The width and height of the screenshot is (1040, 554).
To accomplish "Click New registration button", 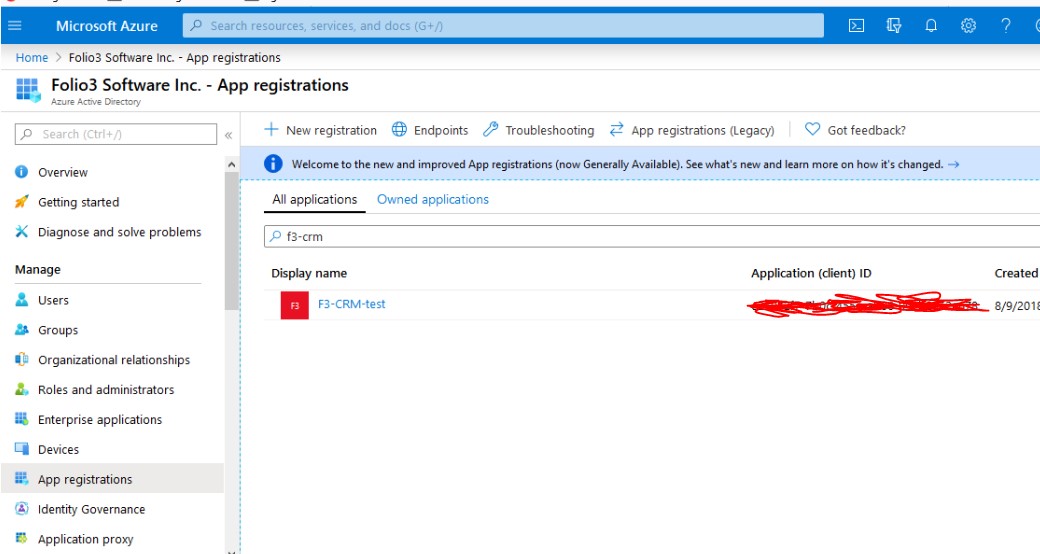I will point(320,130).
